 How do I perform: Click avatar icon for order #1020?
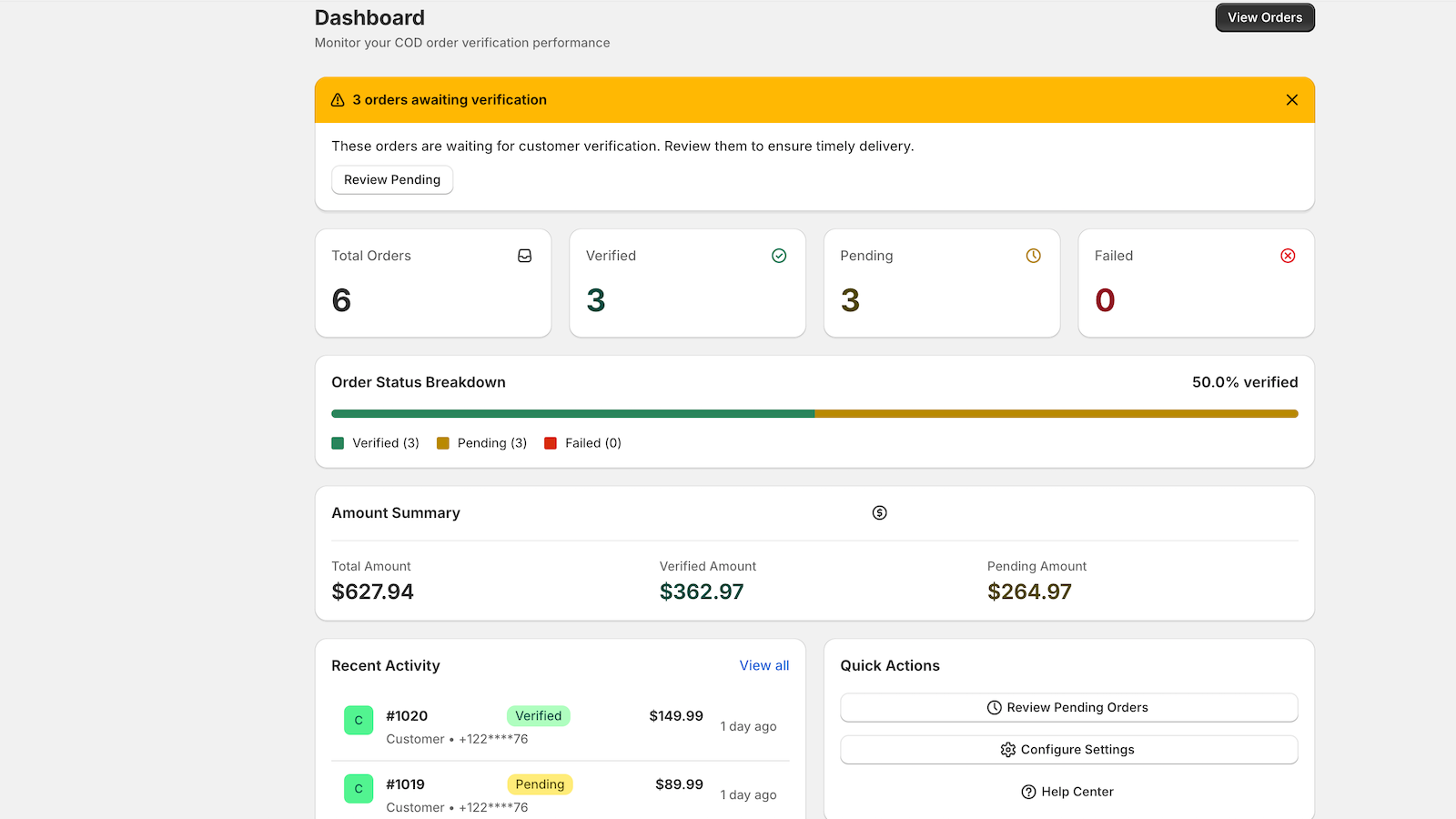click(359, 720)
